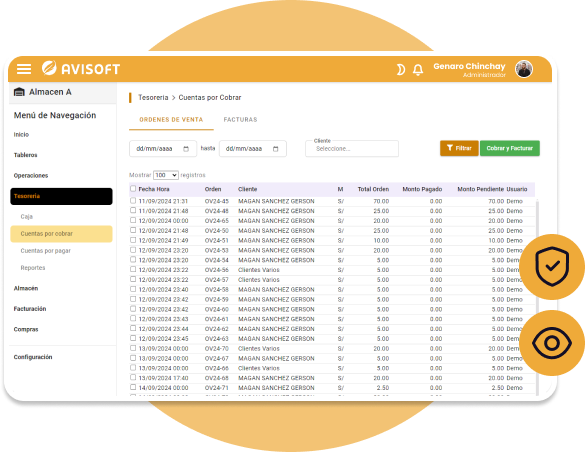Image resolution: width=585 pixels, height=452 pixels.
Task: Click the order number OV24-60
Action: click(216, 309)
